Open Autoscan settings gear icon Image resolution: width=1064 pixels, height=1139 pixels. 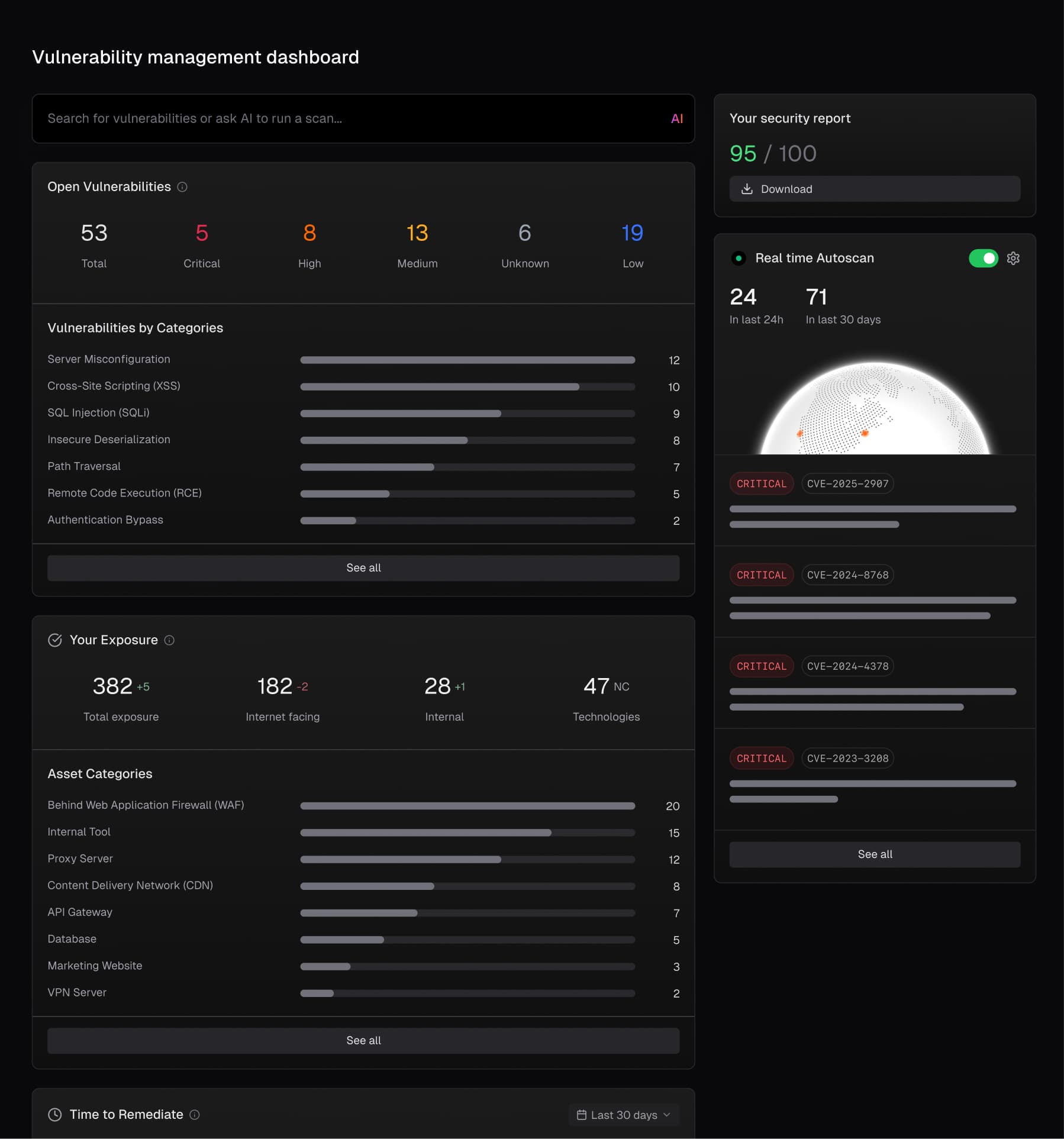(x=1013, y=259)
